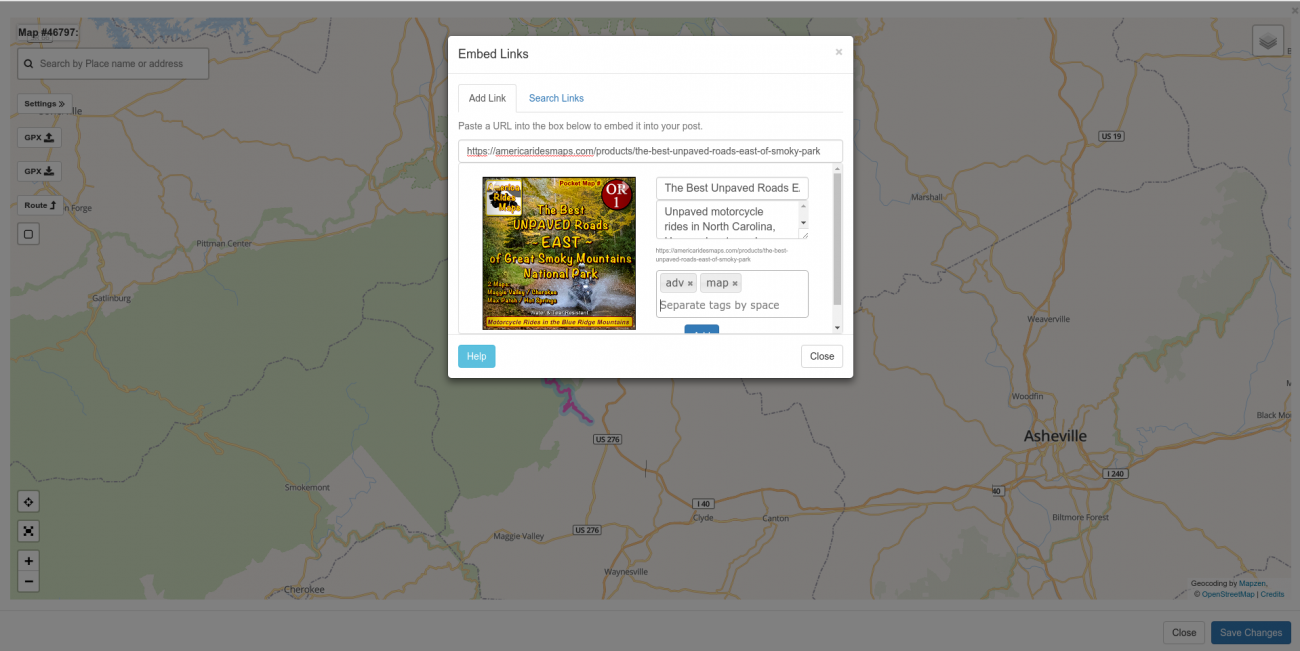The height and width of the screenshot is (651, 1300).
Task: Click the square draw-shape tool below Route
Action: coord(28,234)
